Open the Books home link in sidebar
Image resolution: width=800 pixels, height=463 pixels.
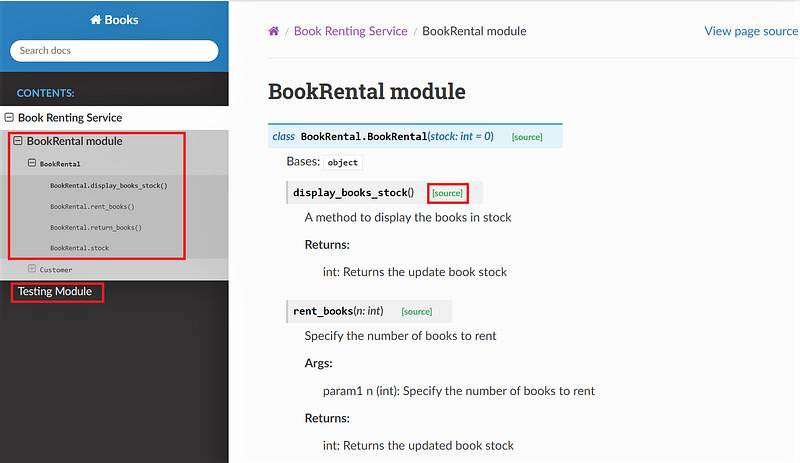pyautogui.click(x=114, y=20)
